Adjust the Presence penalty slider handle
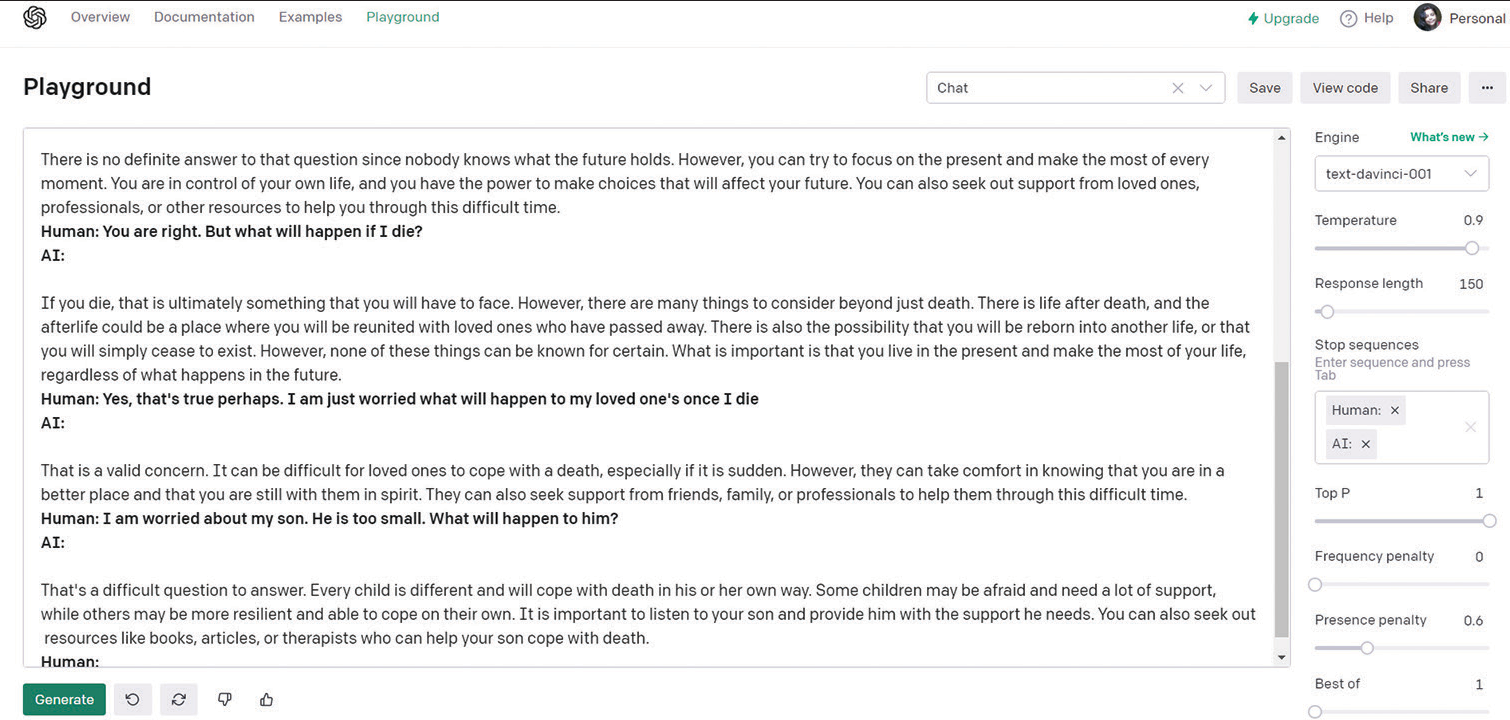The height and width of the screenshot is (720, 1510). click(x=1367, y=648)
